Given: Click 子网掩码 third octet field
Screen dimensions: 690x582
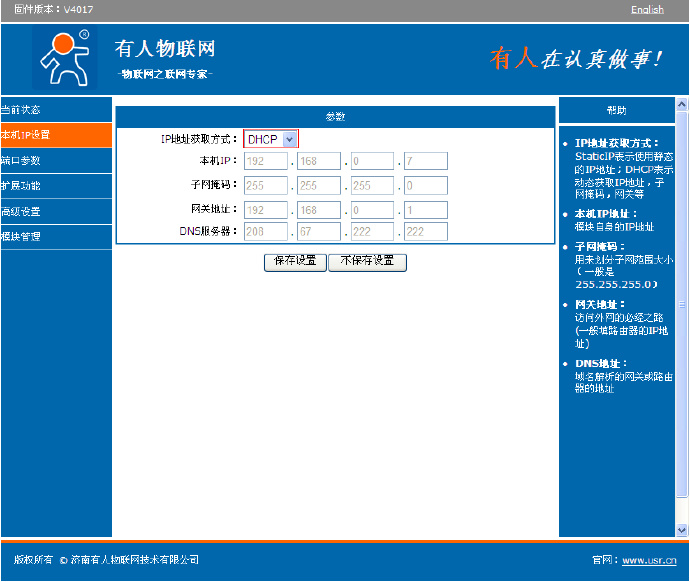Looking at the screenshot, I should coord(372,186).
